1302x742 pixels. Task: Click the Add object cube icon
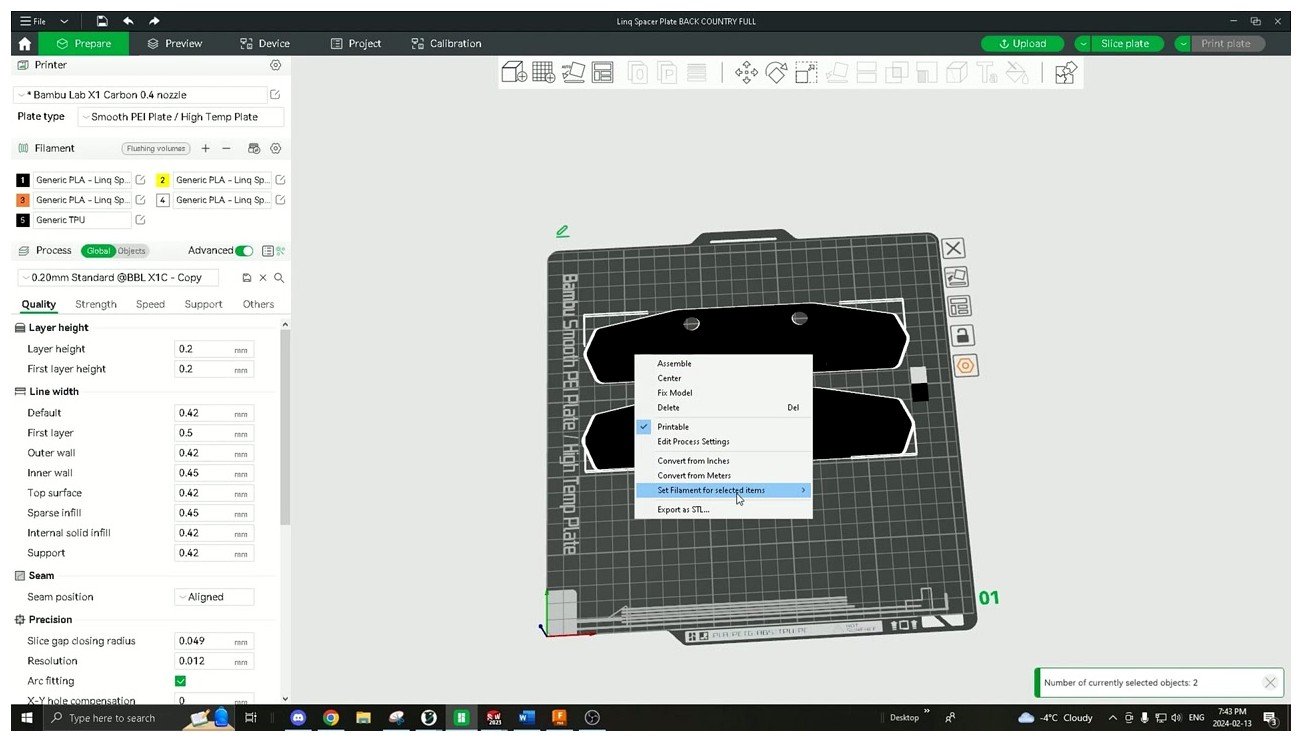coord(514,72)
